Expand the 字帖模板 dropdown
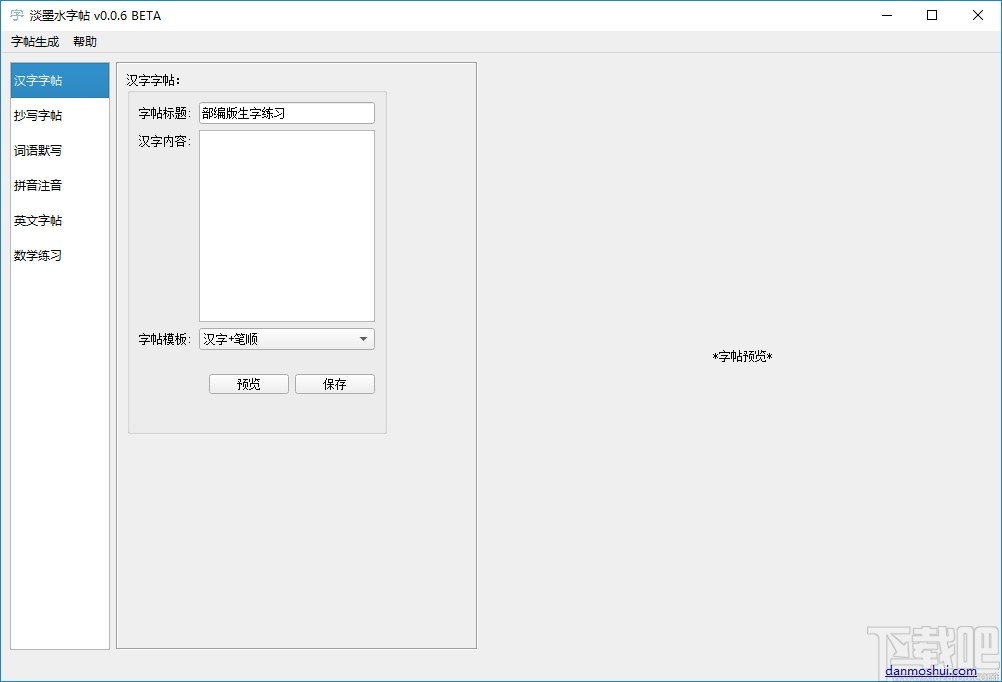This screenshot has height=682, width=1002. 287,339
